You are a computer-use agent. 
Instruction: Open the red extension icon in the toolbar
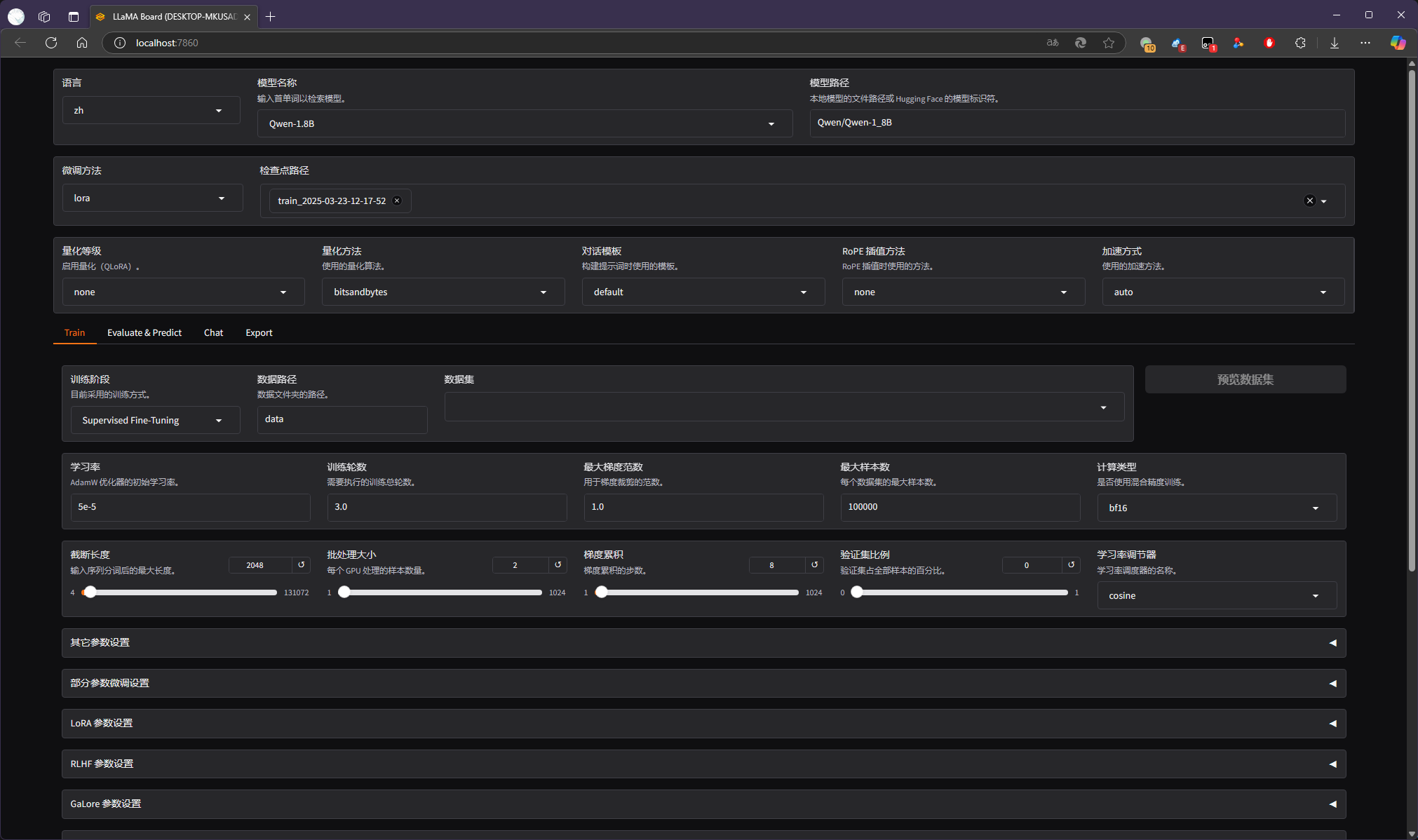1269,43
